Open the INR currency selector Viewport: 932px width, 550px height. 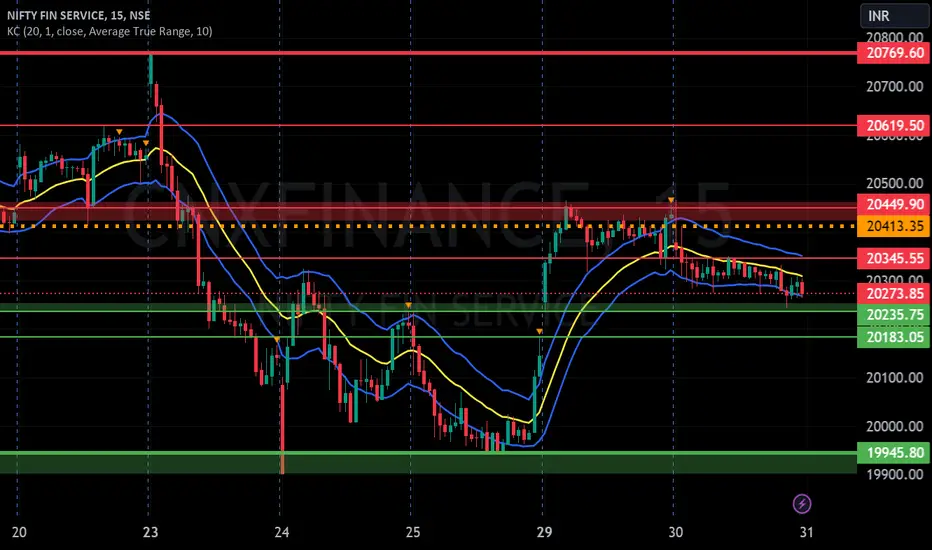click(894, 15)
